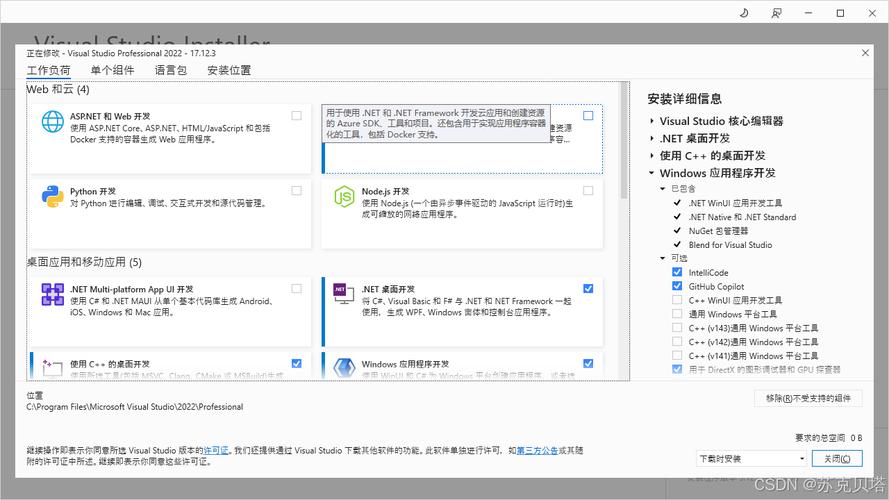Click the Node.js logo icon

pos(344,197)
